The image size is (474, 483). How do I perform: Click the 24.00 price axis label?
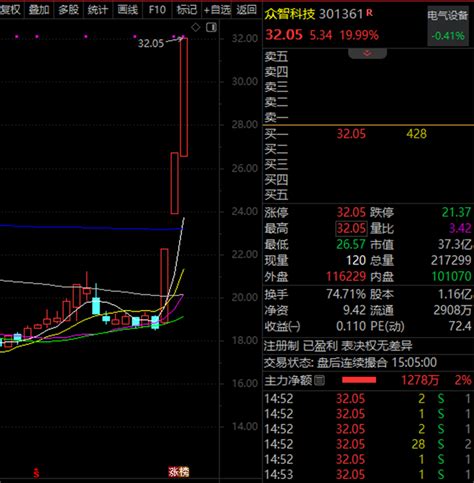(x=245, y=211)
